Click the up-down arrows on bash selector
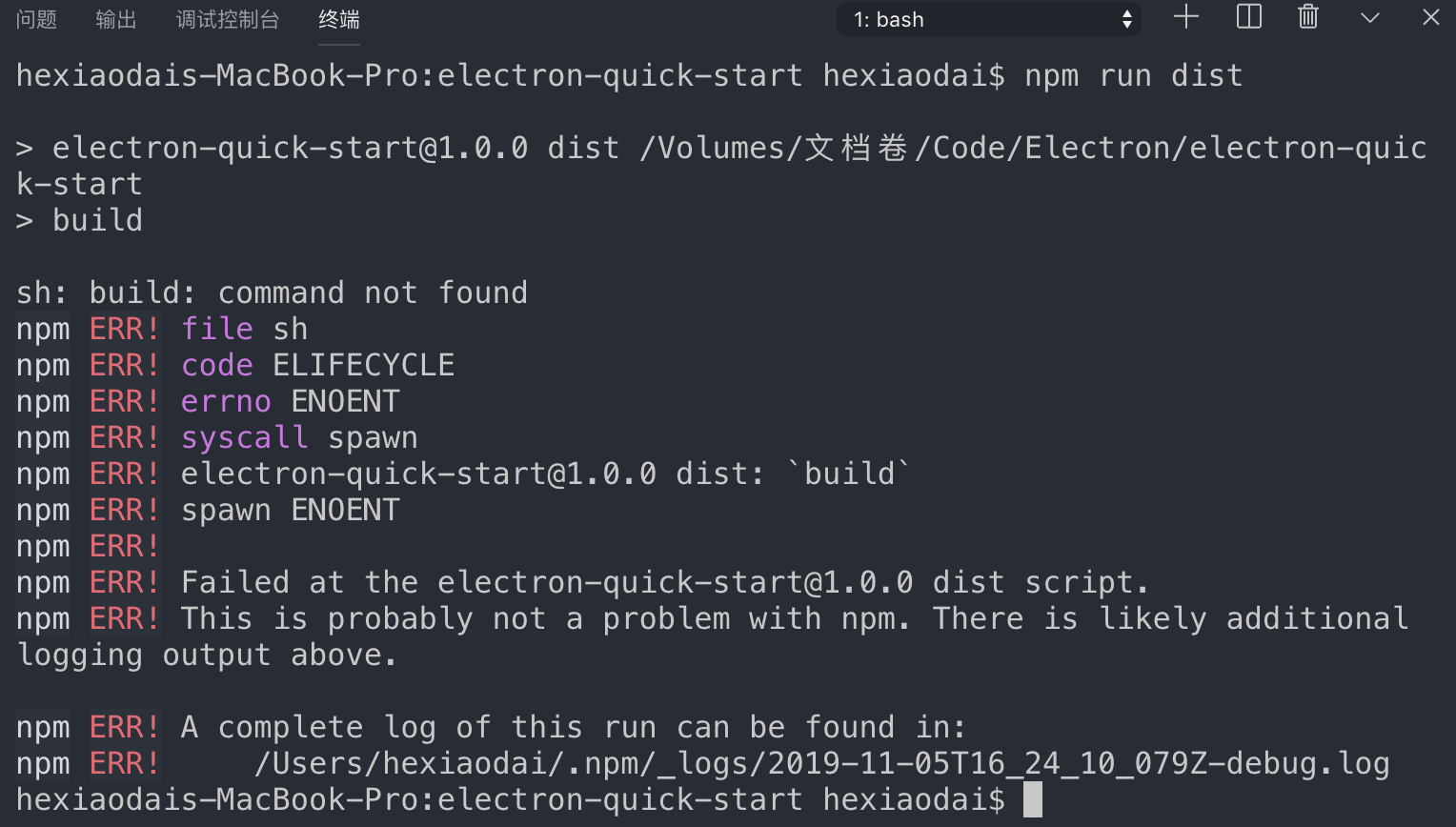 pyautogui.click(x=1126, y=19)
